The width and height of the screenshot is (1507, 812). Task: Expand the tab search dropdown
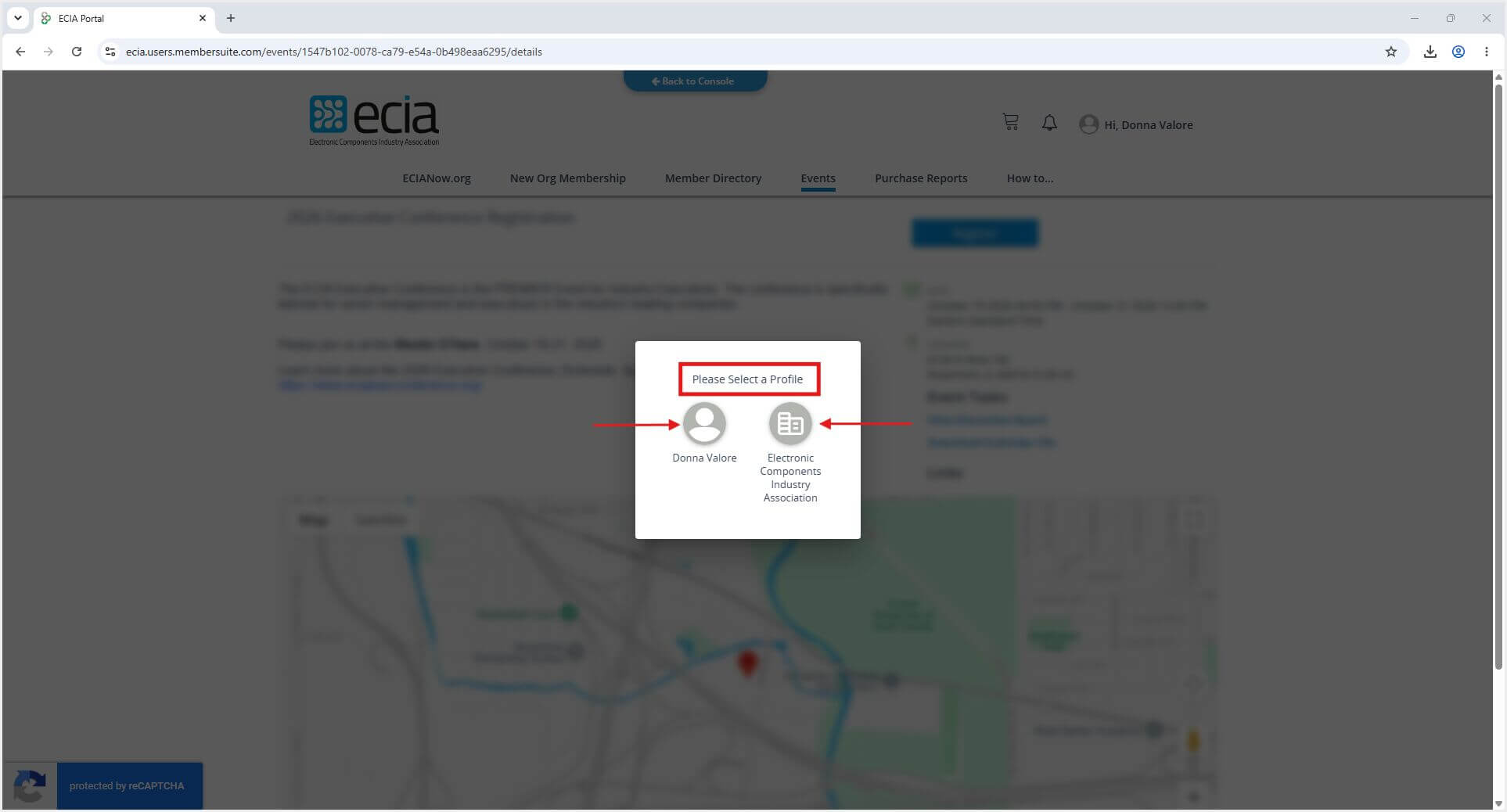point(17,18)
